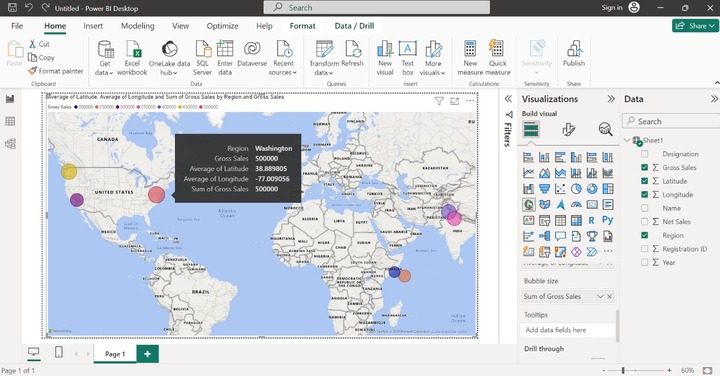The image size is (720, 376).
Task: Check the Name field
Action: [645, 208]
